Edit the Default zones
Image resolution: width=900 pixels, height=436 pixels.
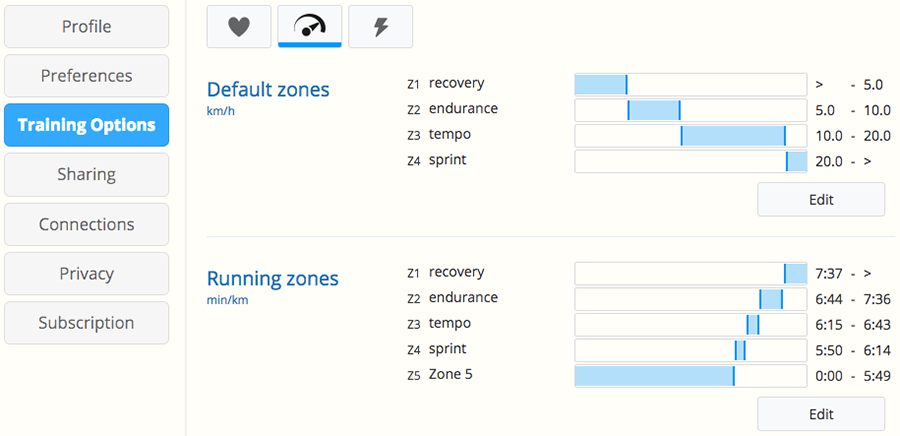click(x=821, y=200)
